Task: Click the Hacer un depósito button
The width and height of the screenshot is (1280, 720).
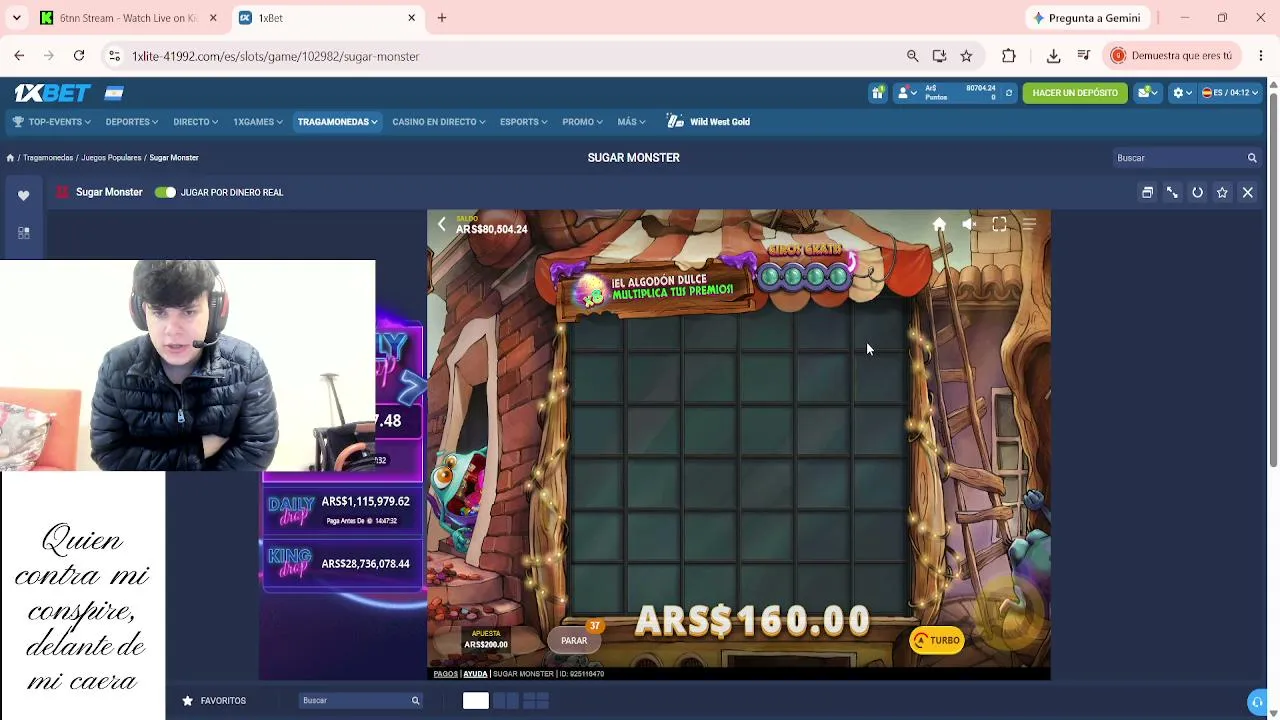Action: pyautogui.click(x=1075, y=93)
